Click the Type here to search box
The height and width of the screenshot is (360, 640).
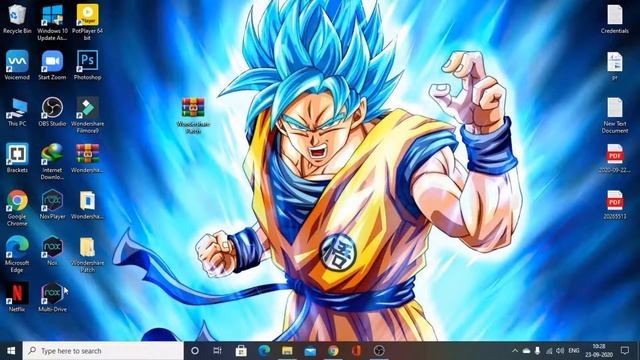[103, 351]
